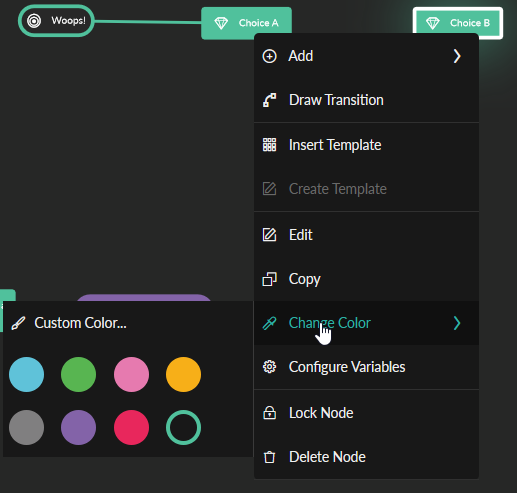Click the Copy duplicate-squares icon
The width and height of the screenshot is (517, 493).
tap(269, 279)
